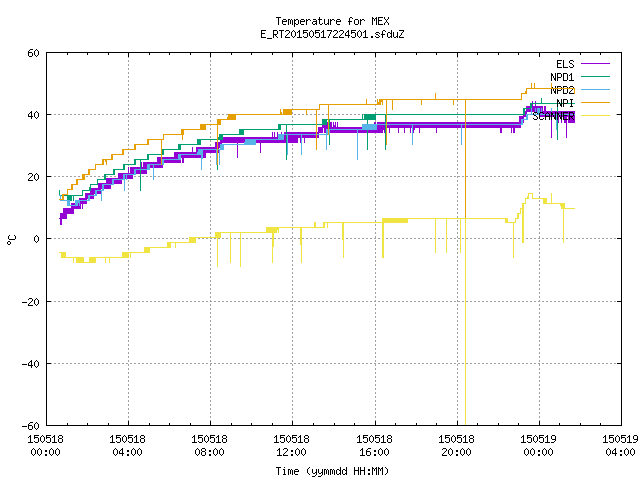Click the x-axis tick 150518 00:00
Image resolution: width=640 pixels, height=480 pixels.
coord(45,446)
